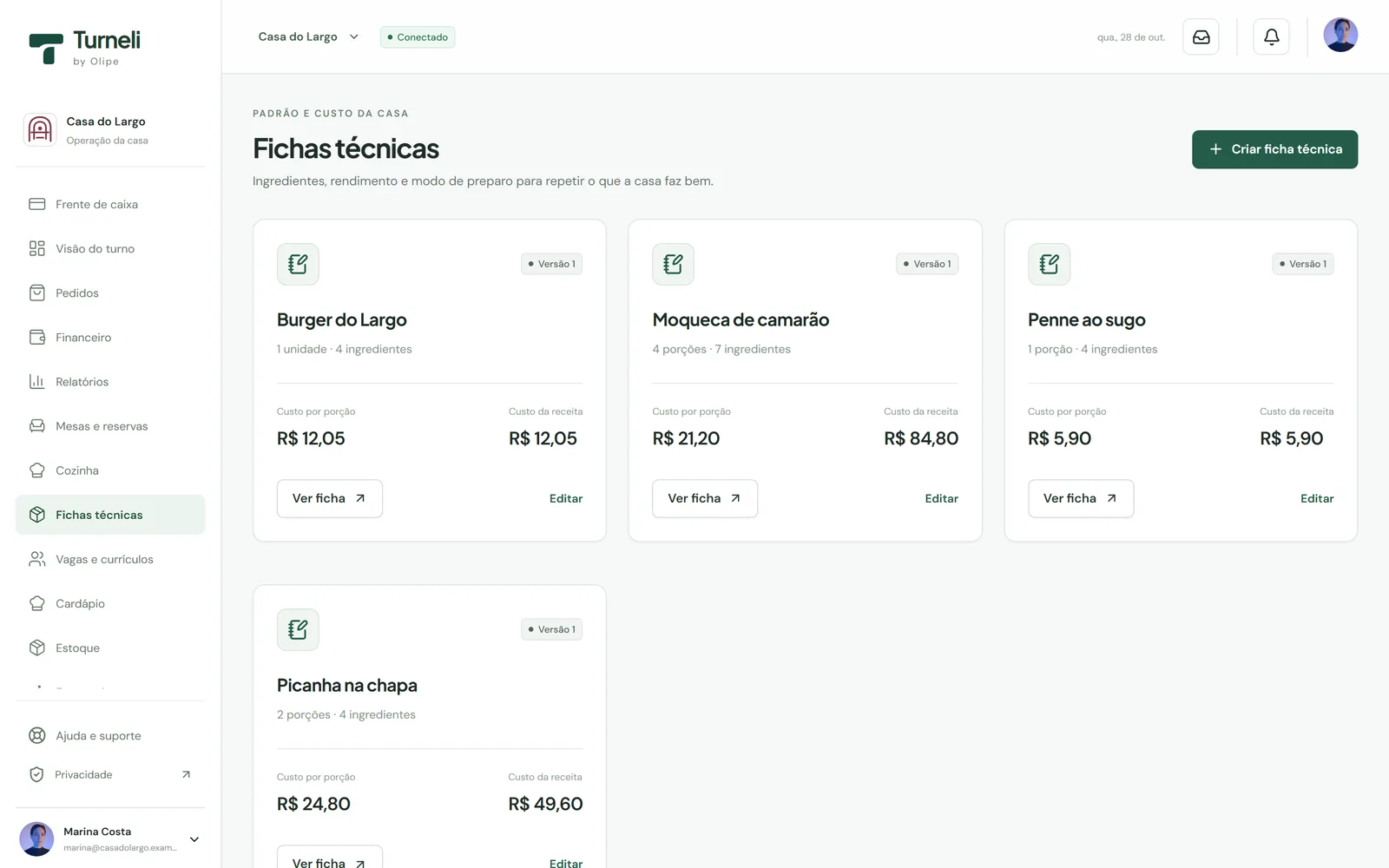The image size is (1389, 868).
Task: Navigate to Cardápio
Action: coord(110,603)
